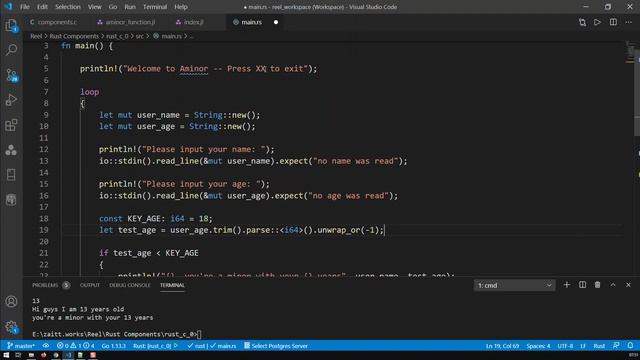Open the Go menu
Screen dimensions: 640x360
113,7
